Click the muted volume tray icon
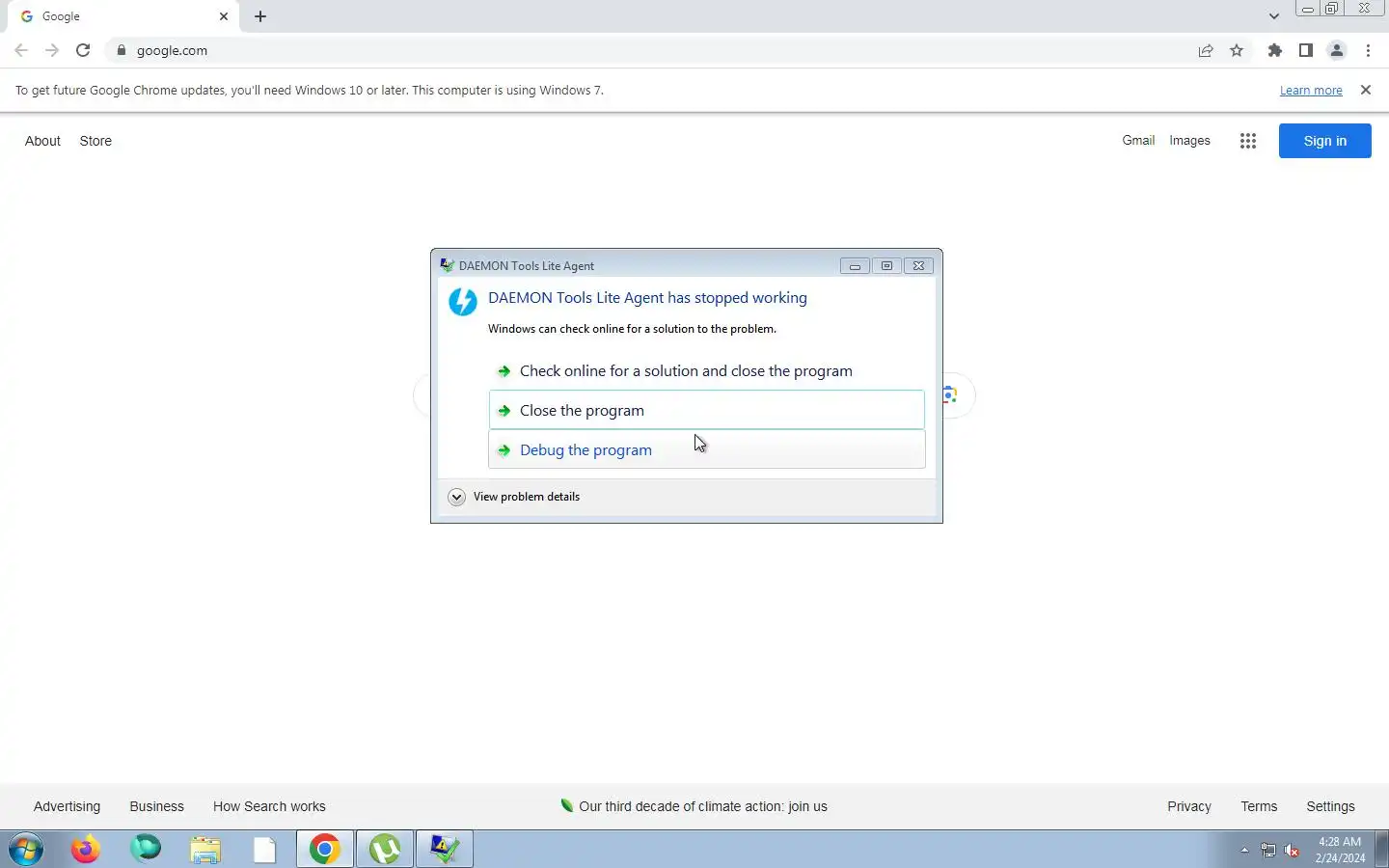1389x868 pixels. click(x=1293, y=850)
